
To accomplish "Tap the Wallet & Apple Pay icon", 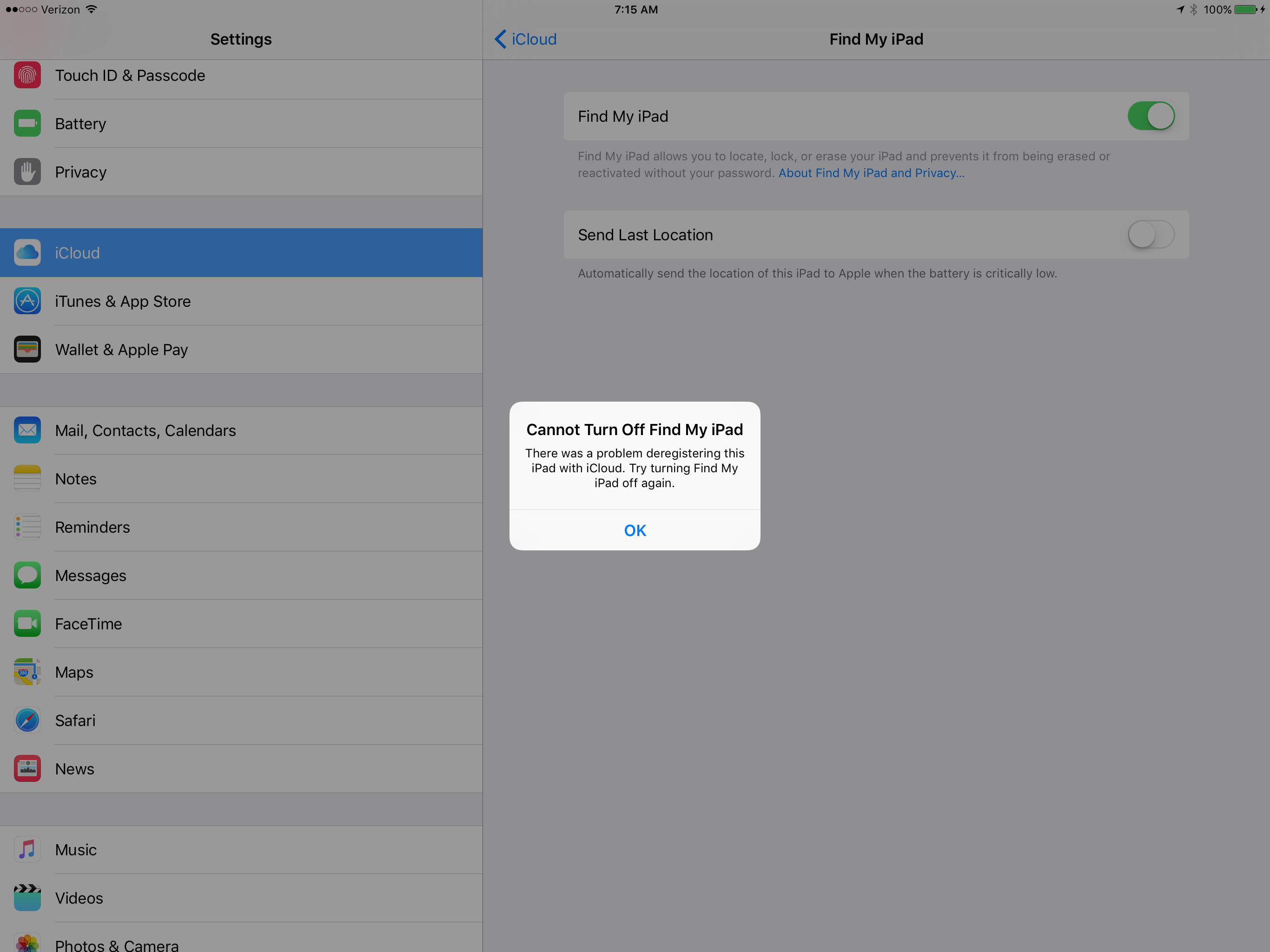I will [27, 349].
